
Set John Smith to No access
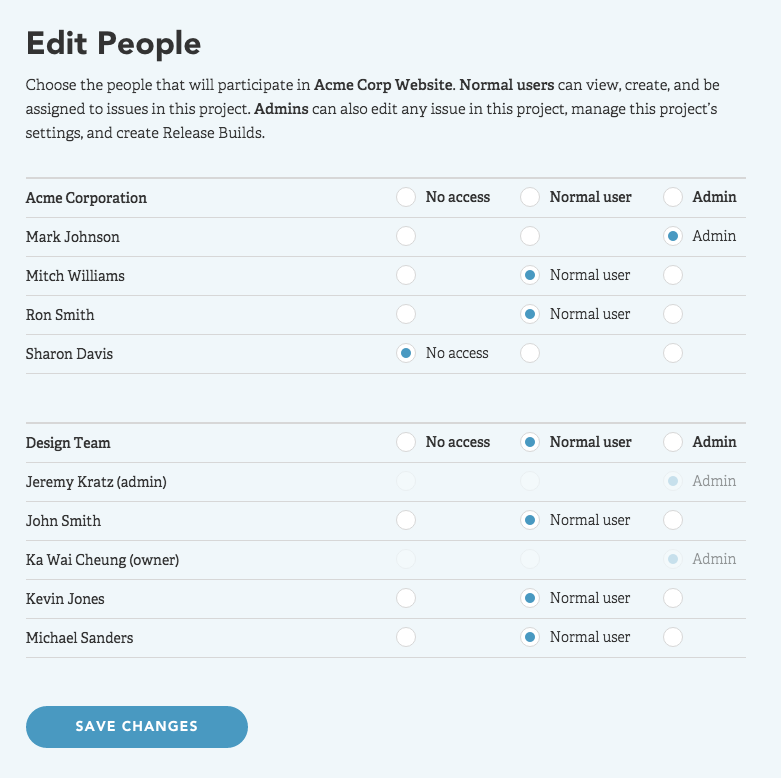click(405, 520)
